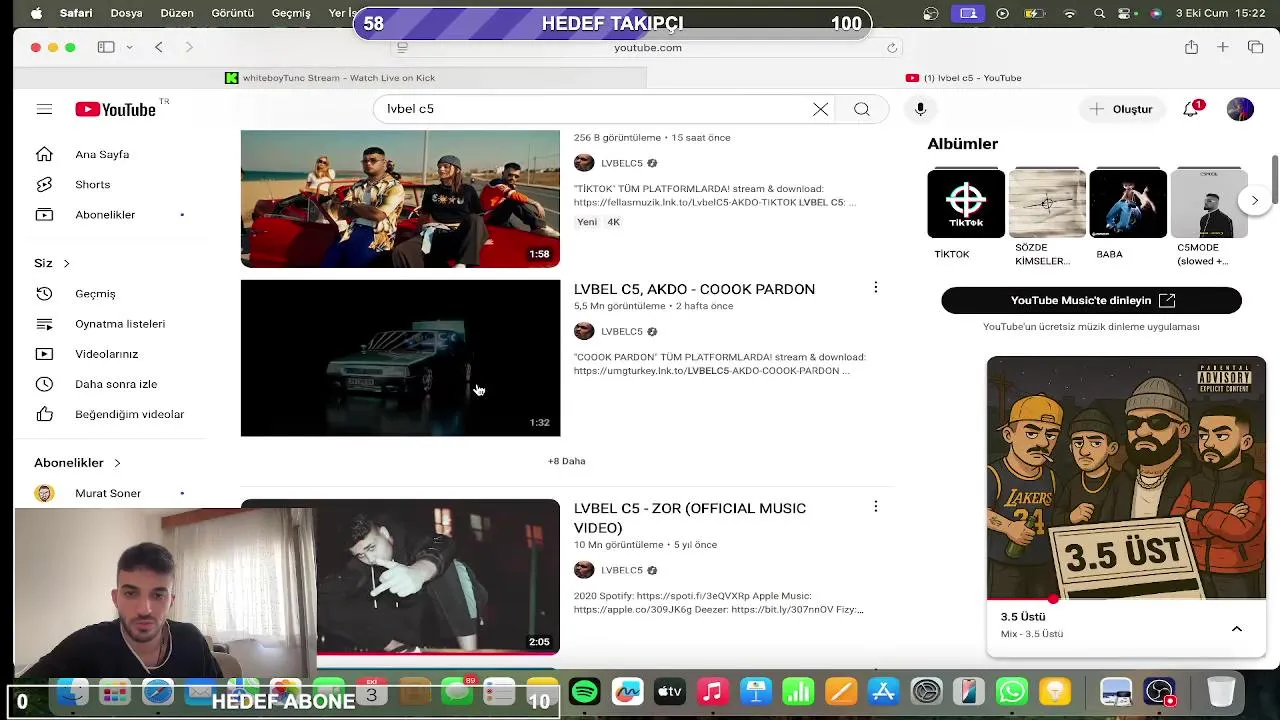Open Beğendiğim videolar
This screenshot has height=720, width=1280.
tap(129, 413)
